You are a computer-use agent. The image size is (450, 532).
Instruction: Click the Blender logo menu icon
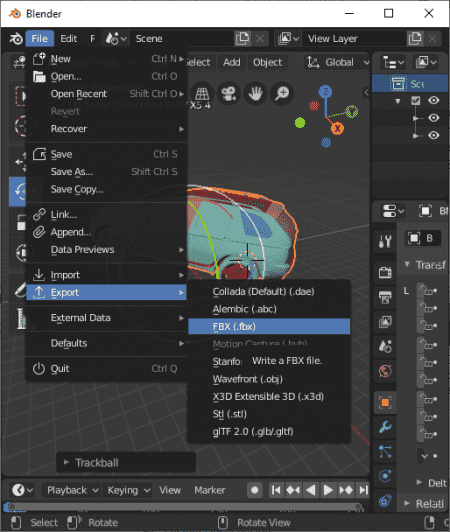pyautogui.click(x=16, y=39)
